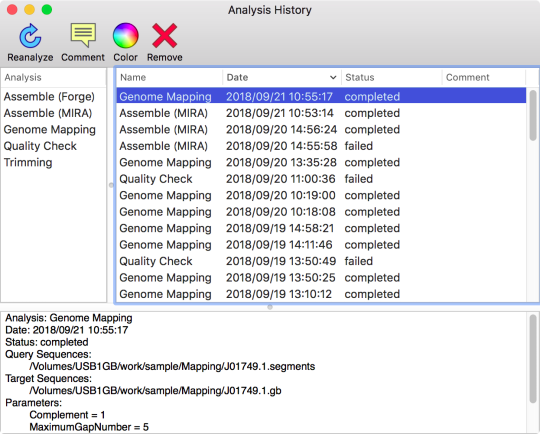Click the horizontal splitter handle above details
Viewport: 540px width, 434px height.
coord(270,307)
